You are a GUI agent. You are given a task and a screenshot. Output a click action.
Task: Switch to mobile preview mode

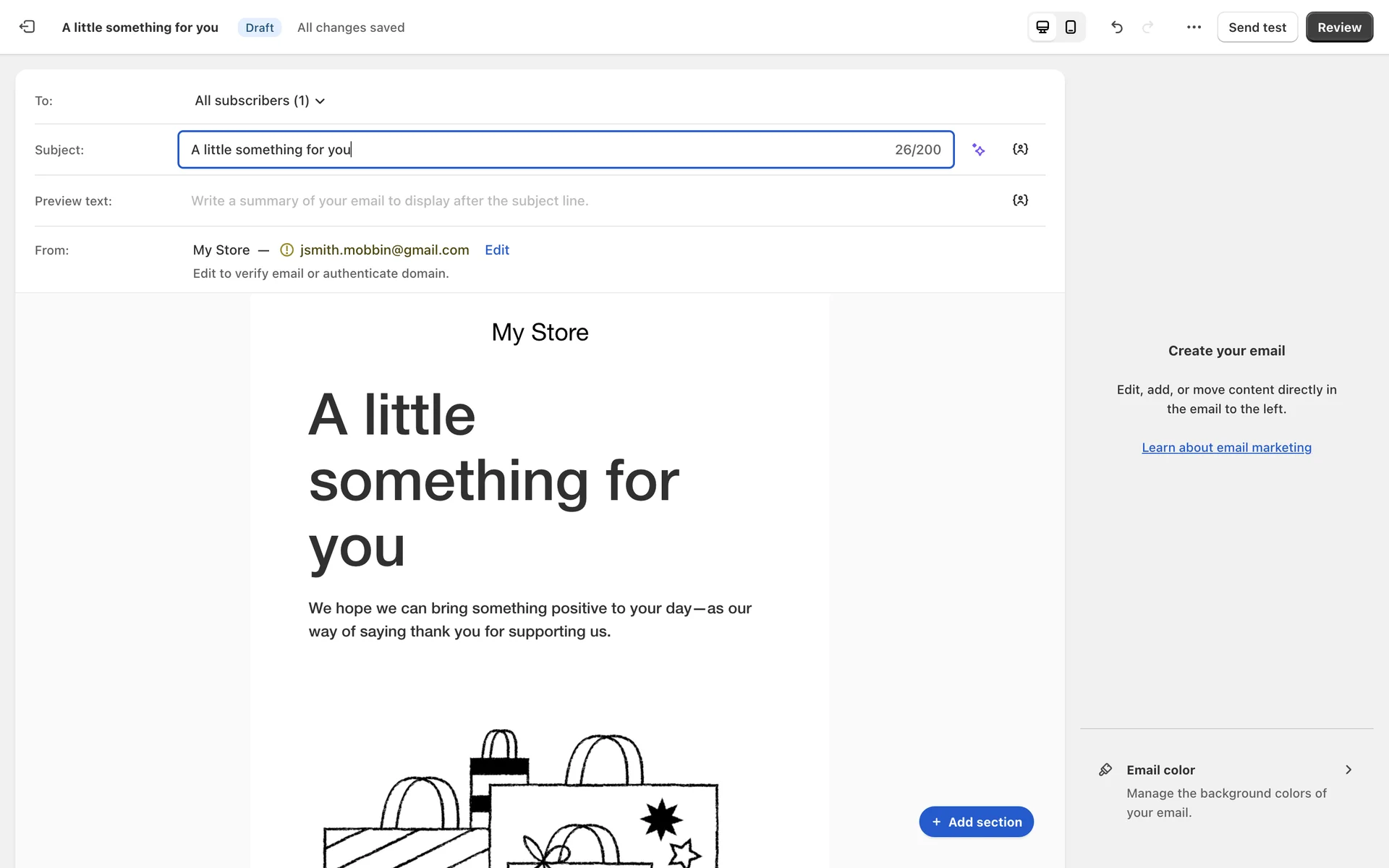1071,27
